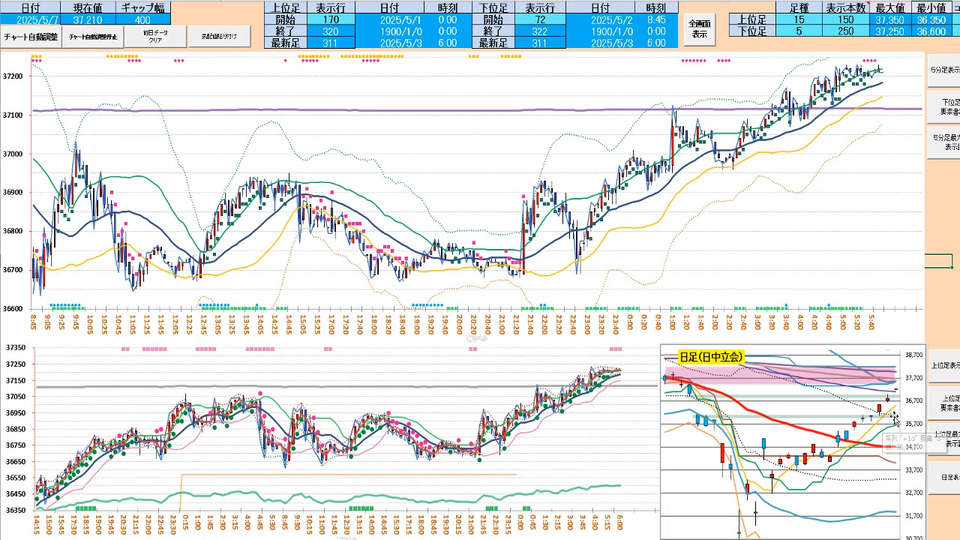Click the 5分足表示 button beside the top chart
Screen dimensions: 960x540
coord(943,71)
